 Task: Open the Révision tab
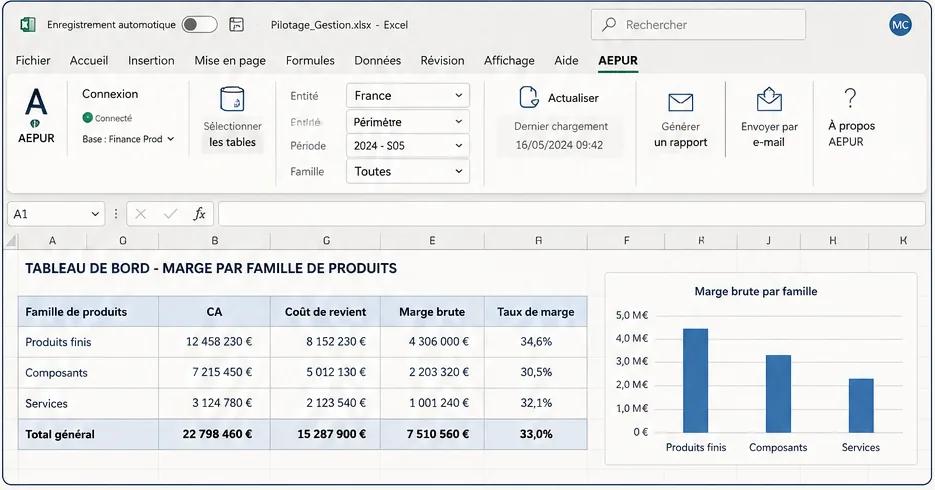(x=442, y=60)
